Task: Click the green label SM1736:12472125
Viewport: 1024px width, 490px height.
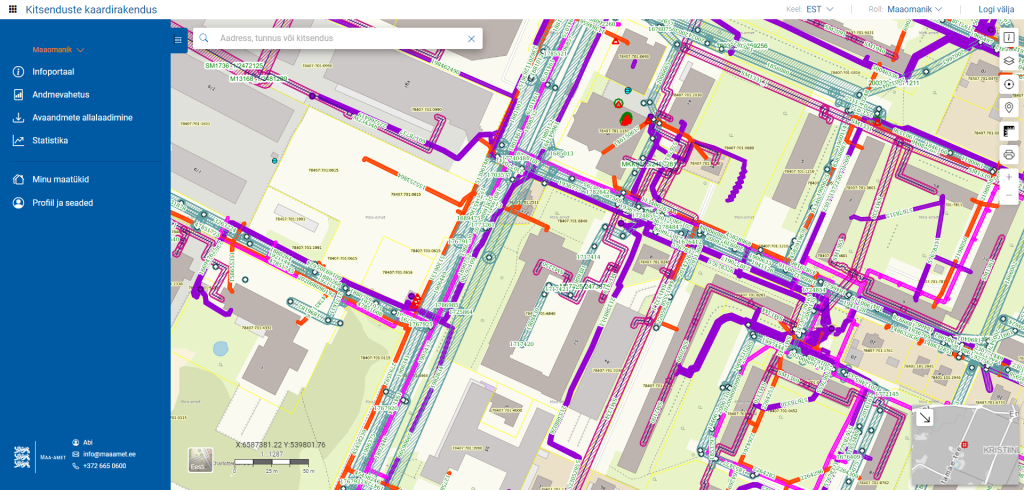Action: pos(234,66)
